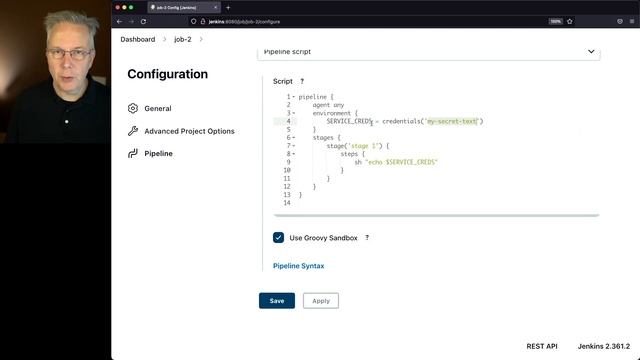Go to the Advanced Project Options section
Viewport: 640px width, 360px height.
coord(189,131)
